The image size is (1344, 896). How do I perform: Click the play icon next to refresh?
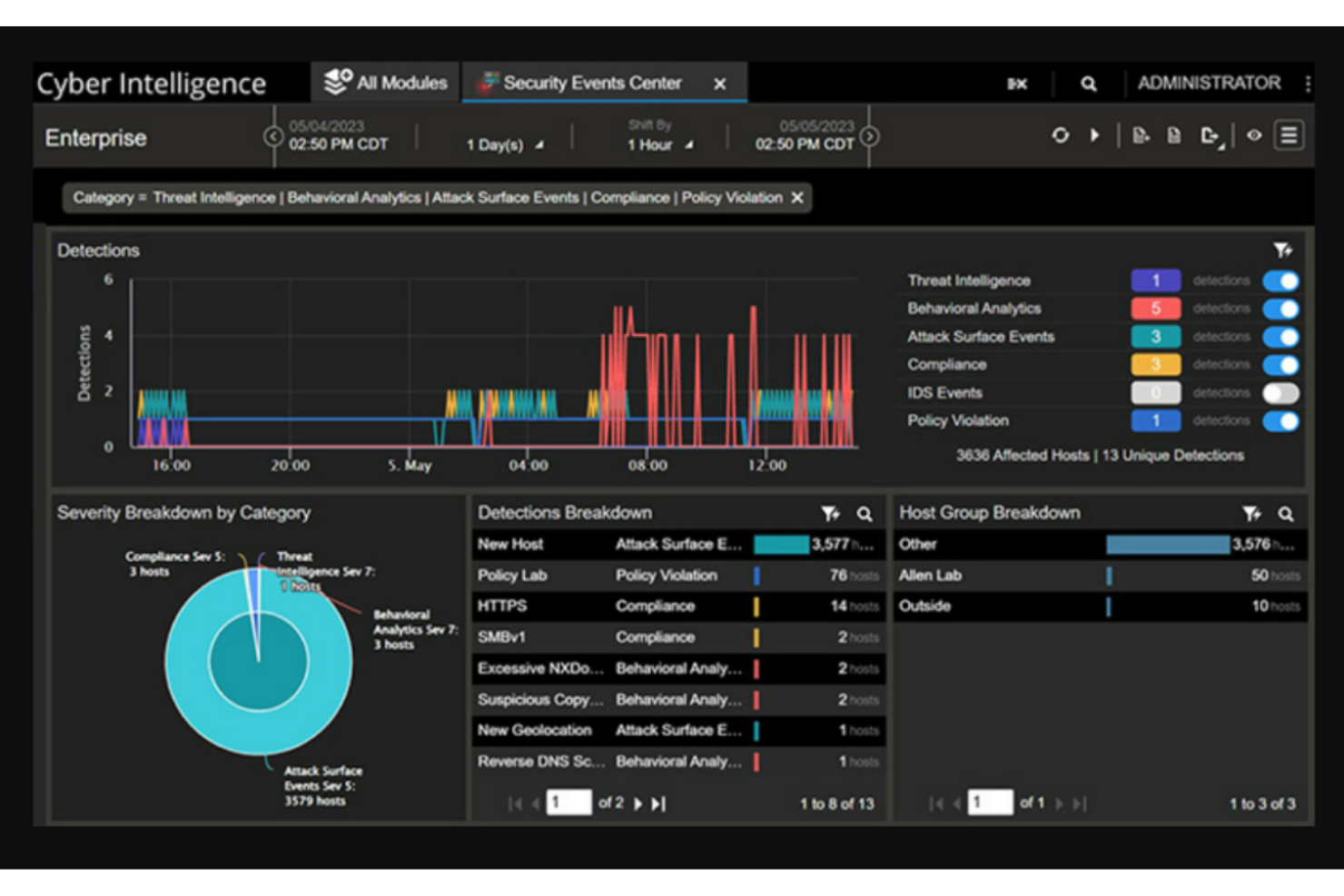coord(1094,134)
